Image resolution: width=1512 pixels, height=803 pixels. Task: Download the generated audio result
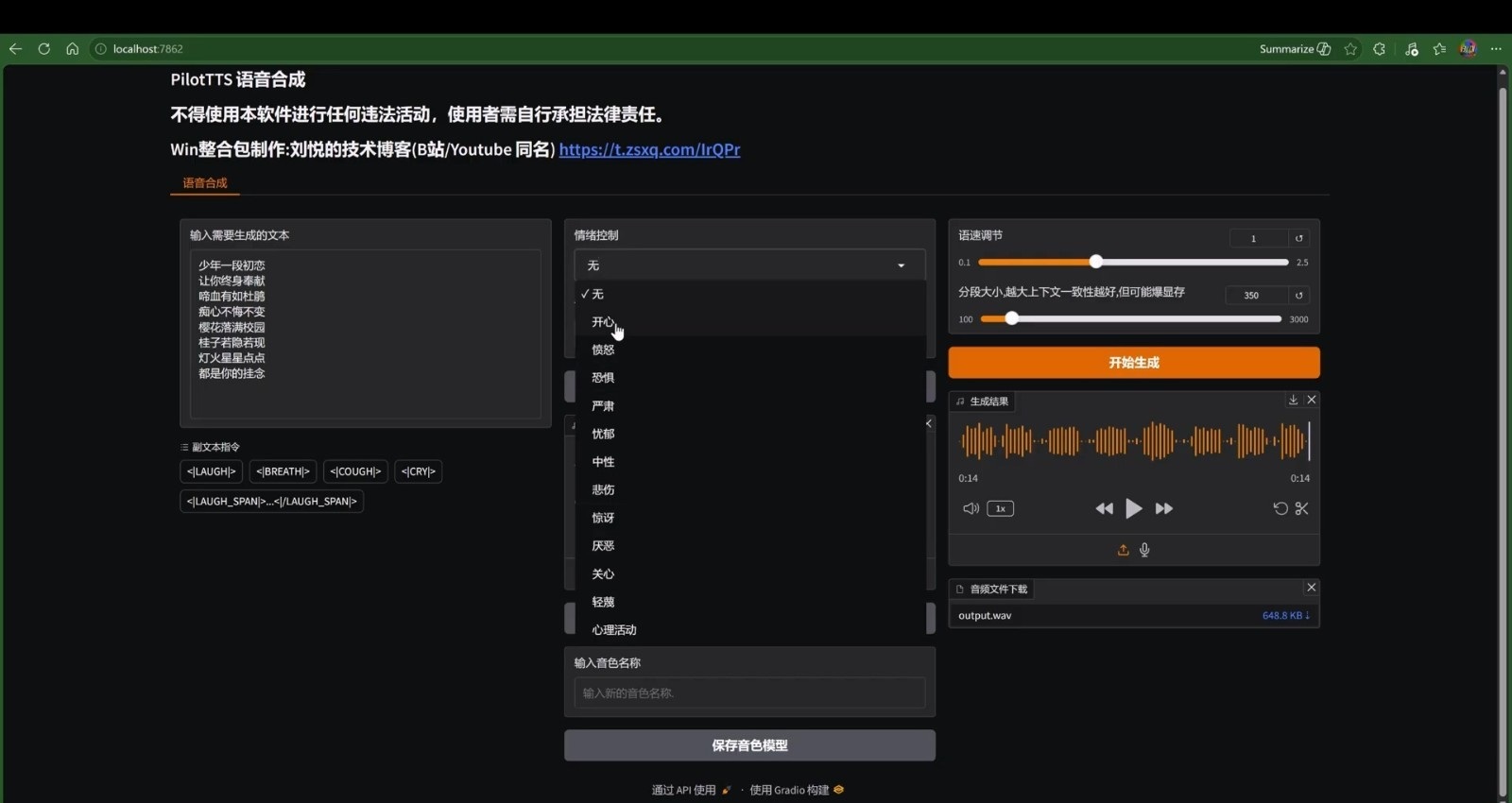(x=1293, y=400)
